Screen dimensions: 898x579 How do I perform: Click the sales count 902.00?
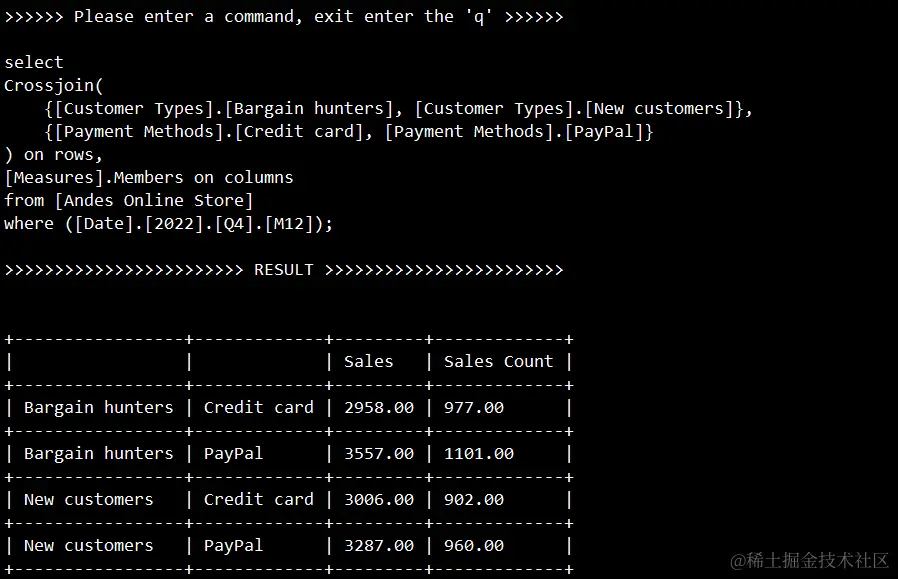coord(474,499)
